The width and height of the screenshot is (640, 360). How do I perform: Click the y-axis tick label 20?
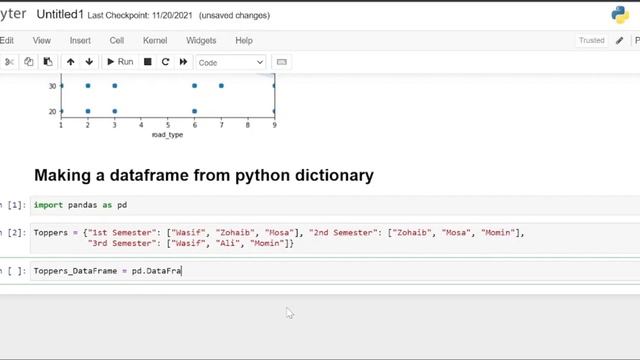coord(52,111)
